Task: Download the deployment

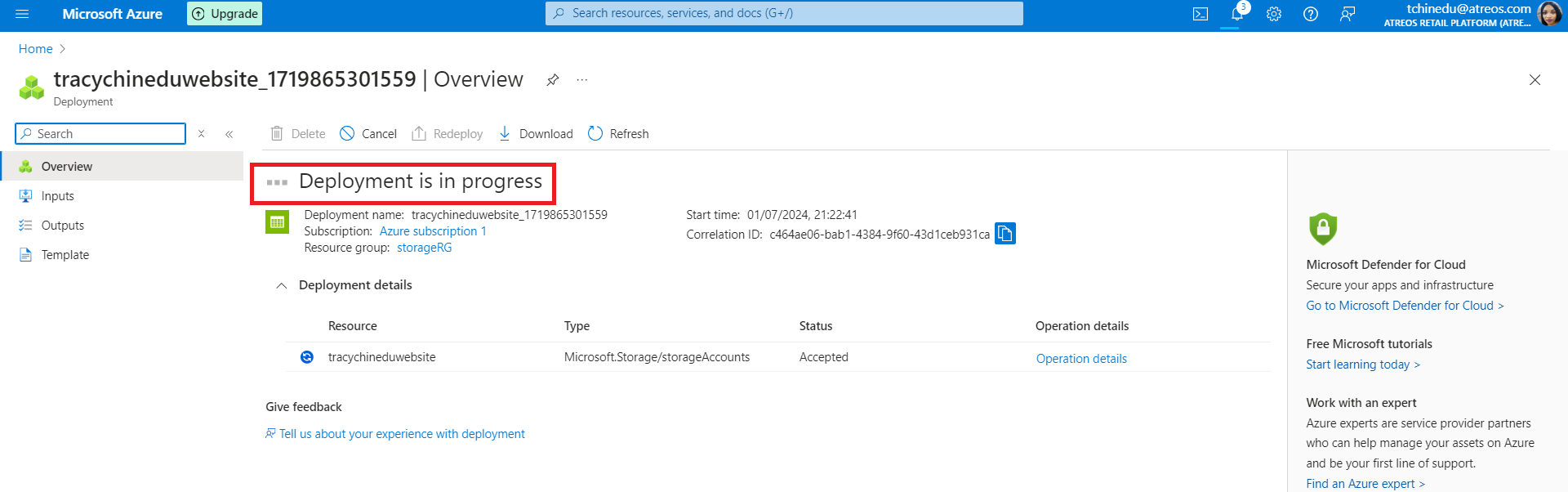Action: click(x=536, y=134)
